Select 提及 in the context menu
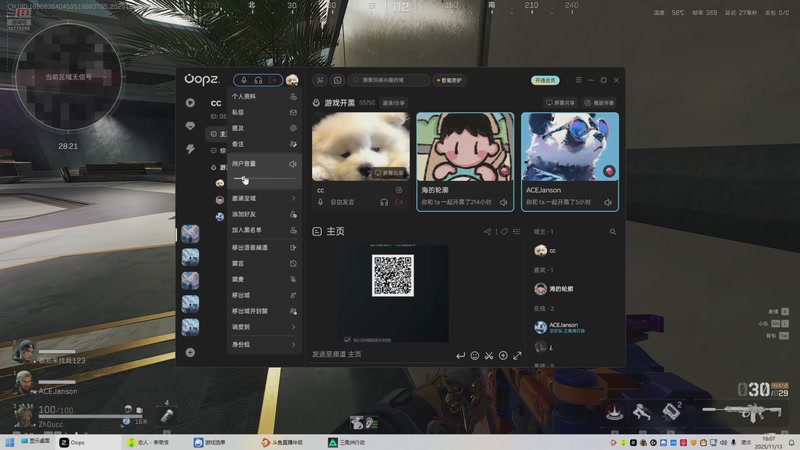800x450 pixels. click(264, 128)
